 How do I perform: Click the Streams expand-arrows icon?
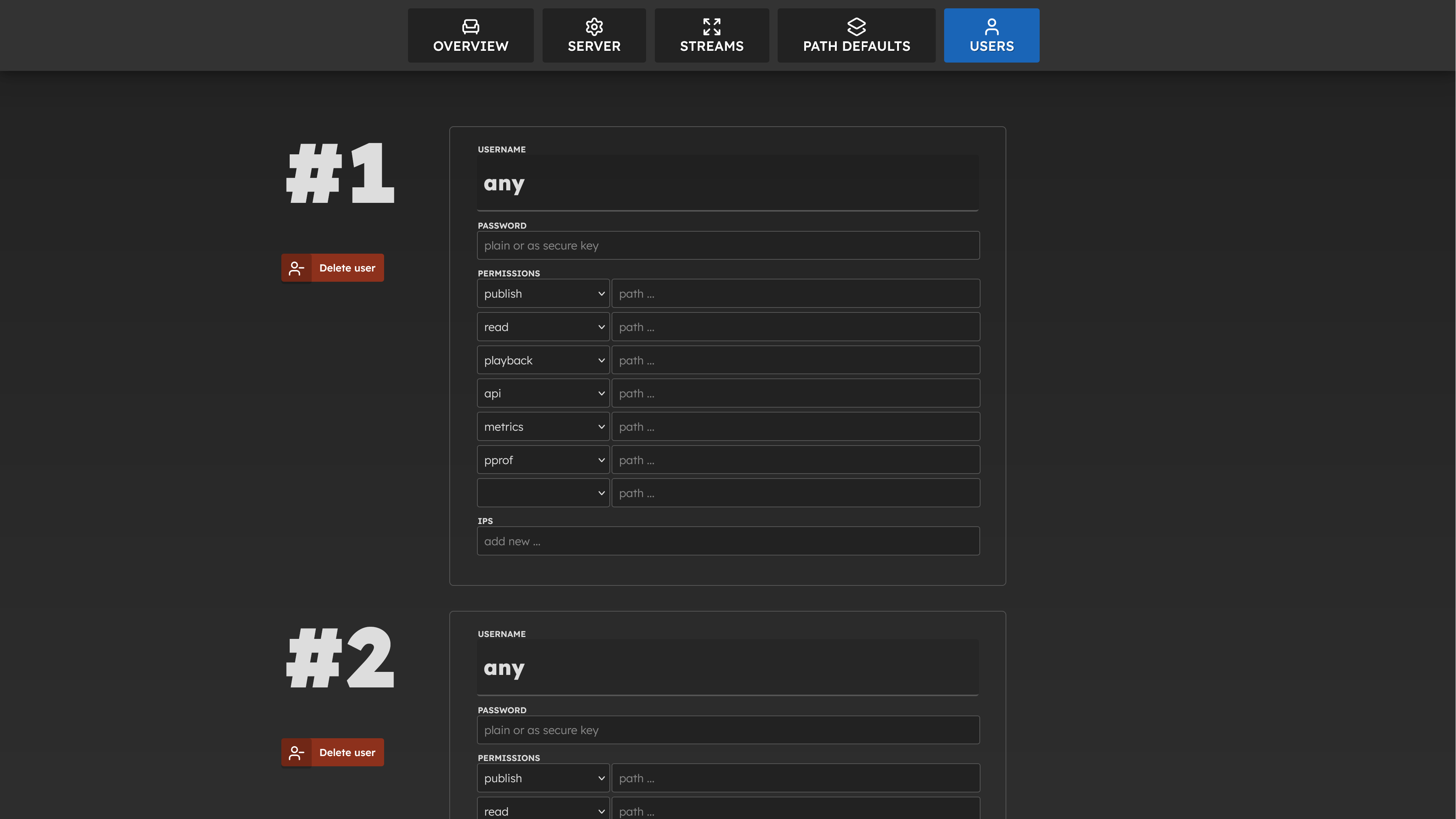tap(712, 27)
